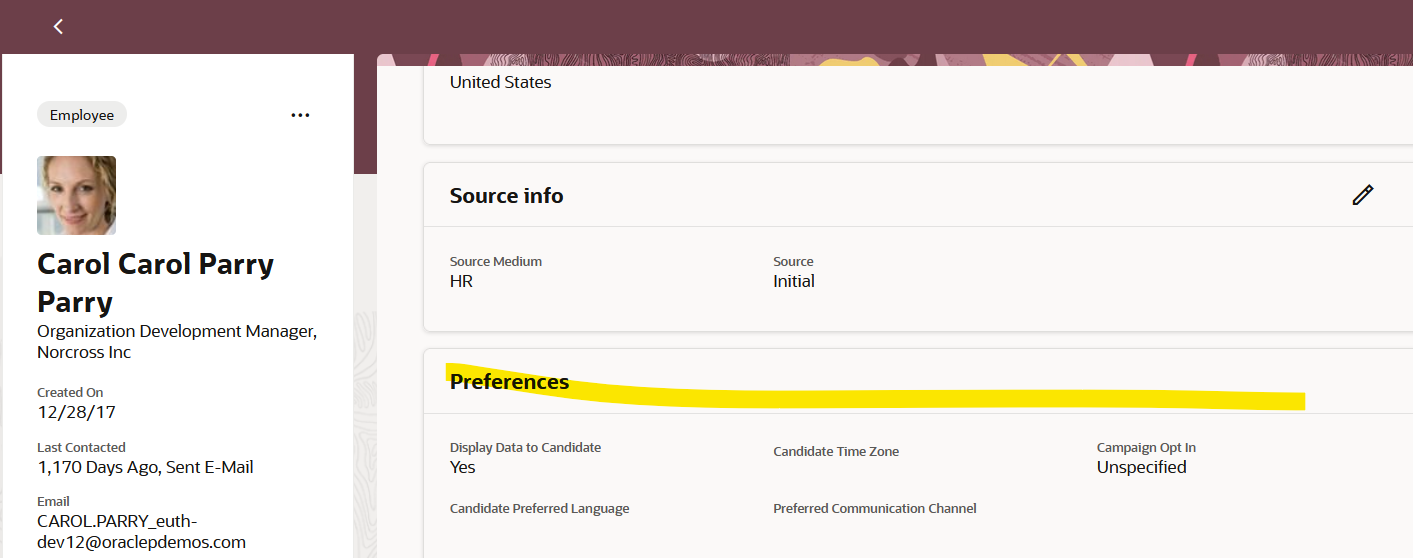
Task: Click the email CAROL.PARRY_euth-dev12@oraclepdemos.com
Action: 141,532
